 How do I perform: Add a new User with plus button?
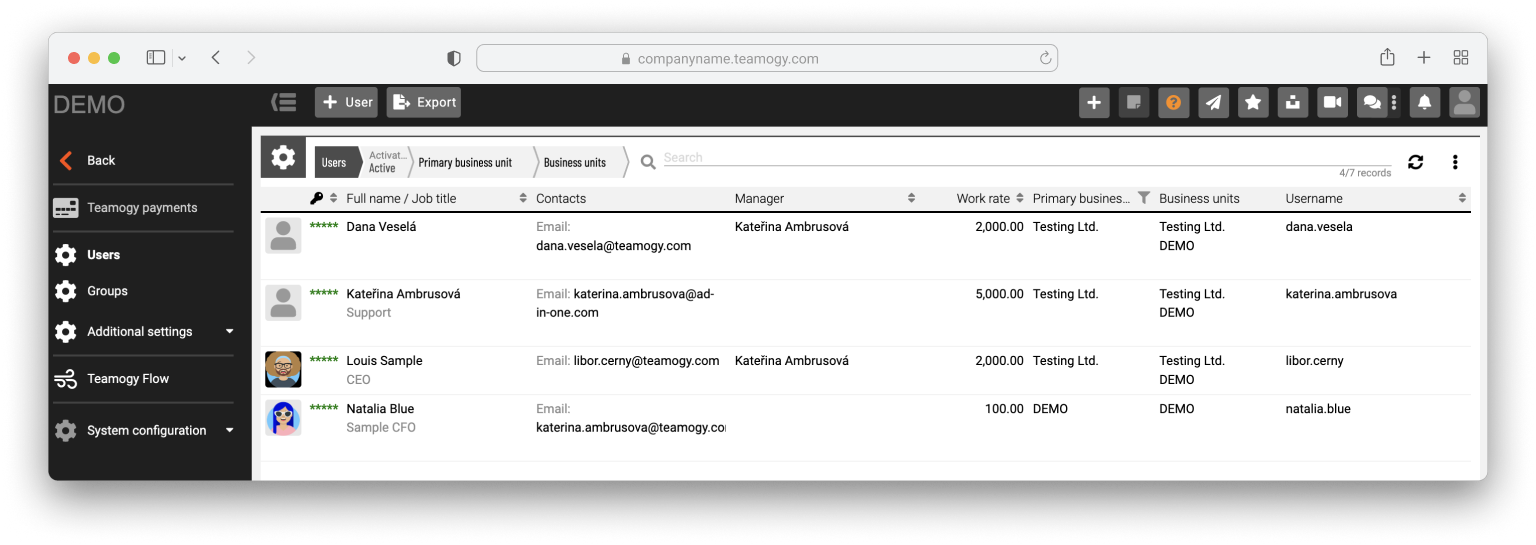[x=346, y=102]
